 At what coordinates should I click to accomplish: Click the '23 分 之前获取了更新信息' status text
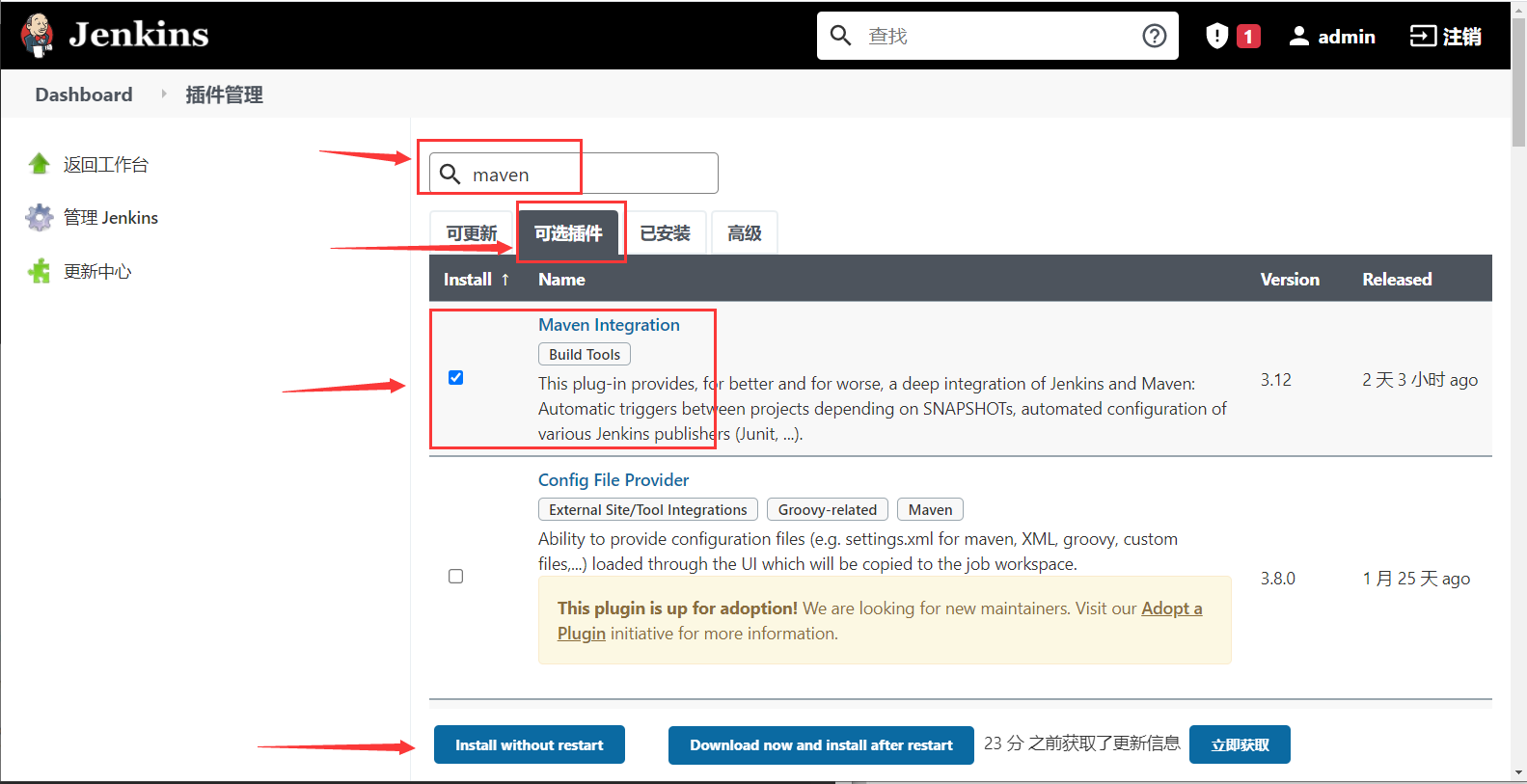(x=1081, y=743)
